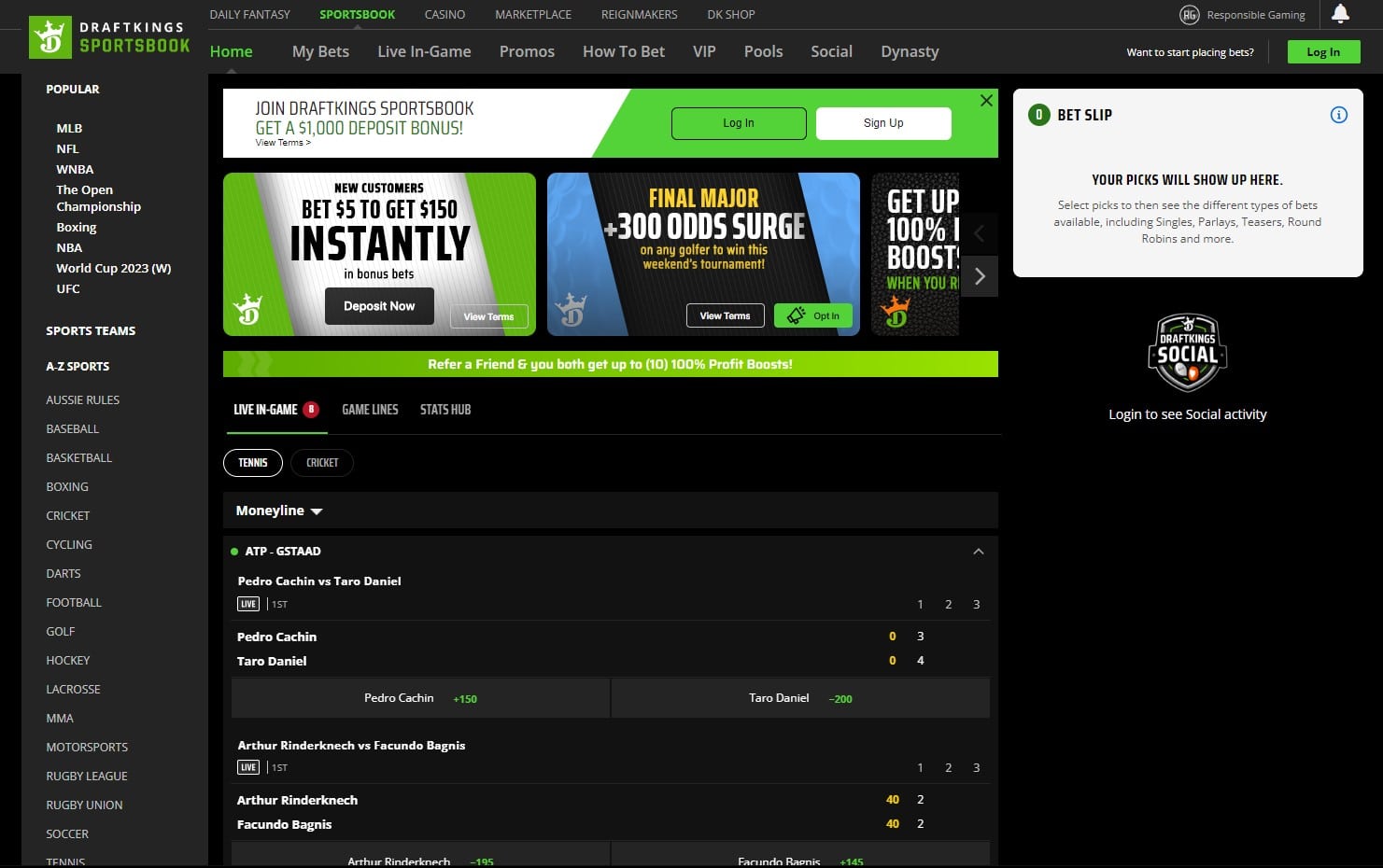Open the Dynasty navigation item
1383x868 pixels.
coord(910,51)
